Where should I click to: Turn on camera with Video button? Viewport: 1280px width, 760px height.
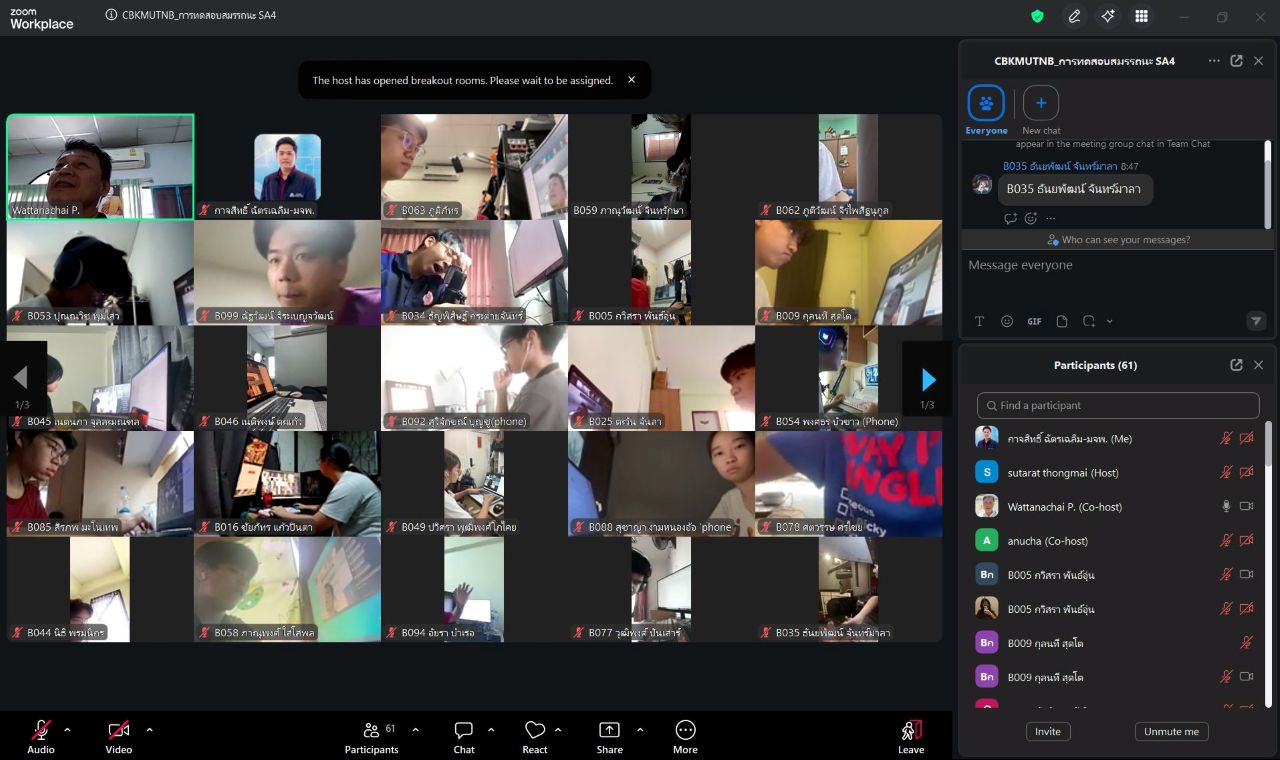(119, 731)
